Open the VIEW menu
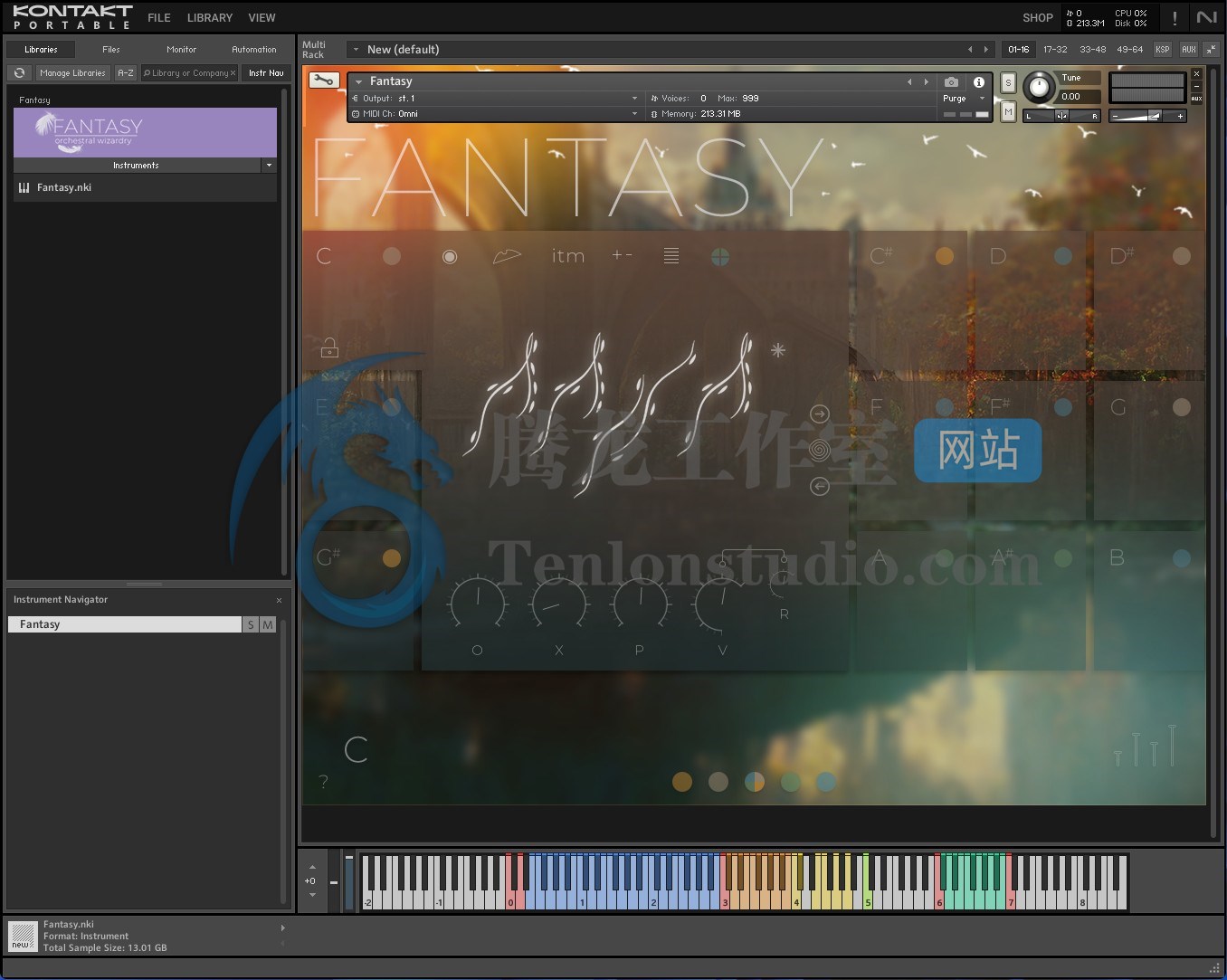 [262, 17]
